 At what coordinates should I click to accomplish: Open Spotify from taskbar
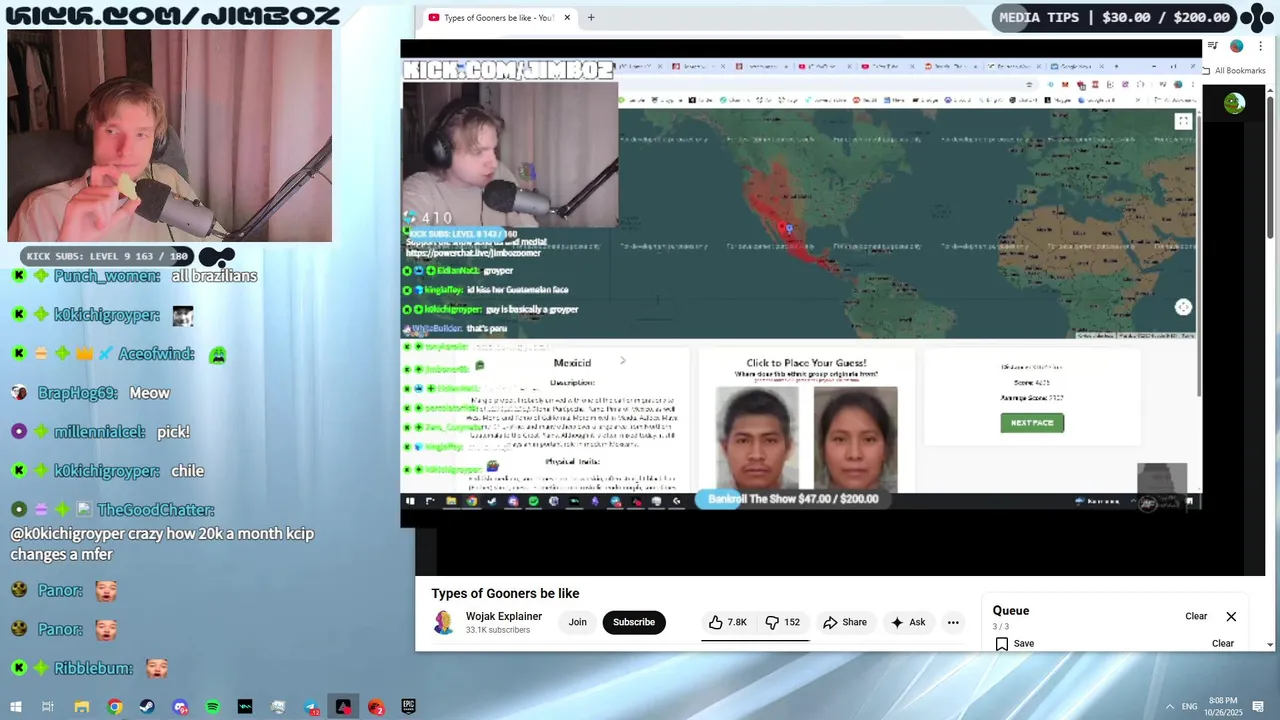pos(212,707)
